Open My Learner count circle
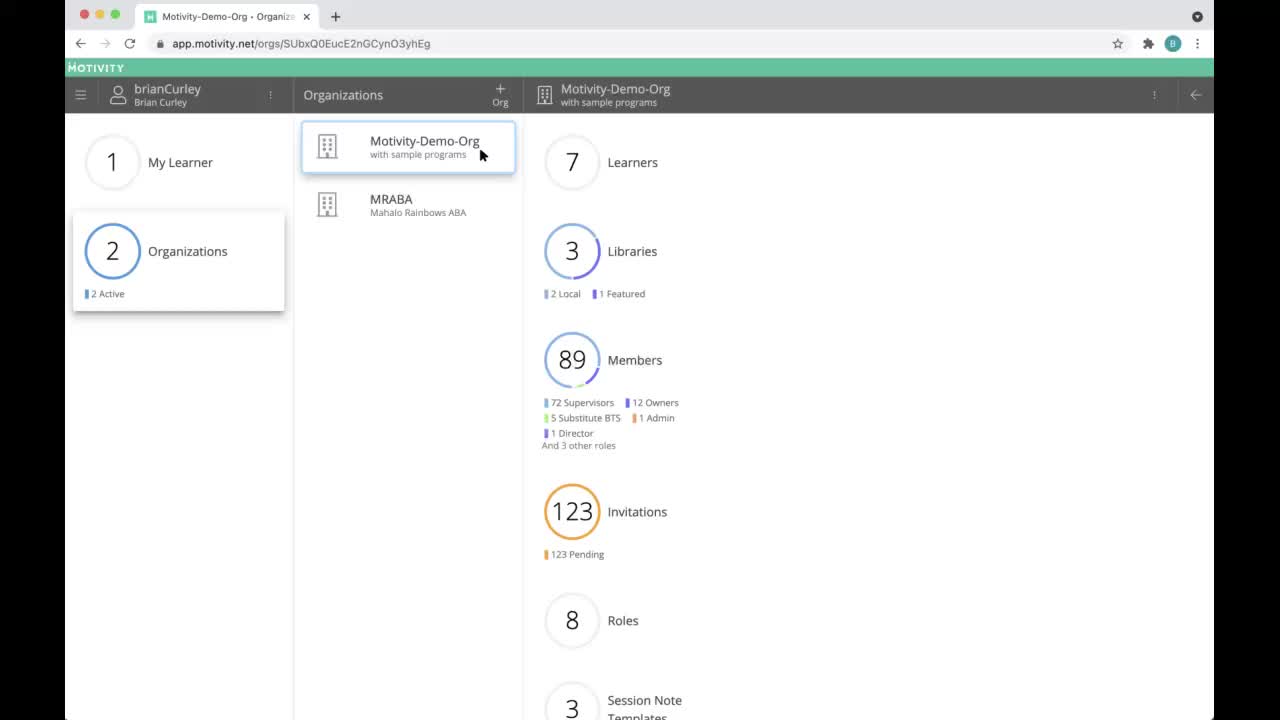1280x720 pixels. (x=112, y=162)
